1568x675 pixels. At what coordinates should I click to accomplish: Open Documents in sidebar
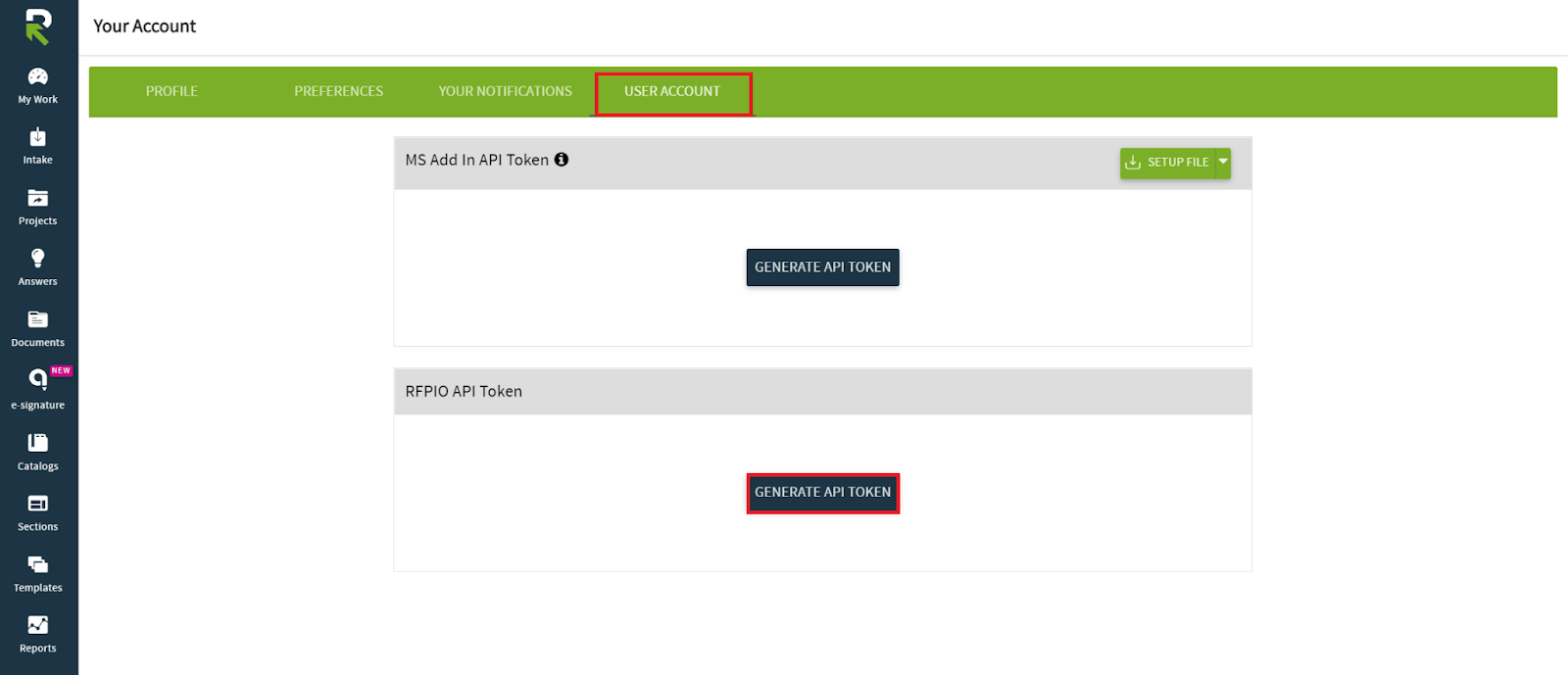38,329
